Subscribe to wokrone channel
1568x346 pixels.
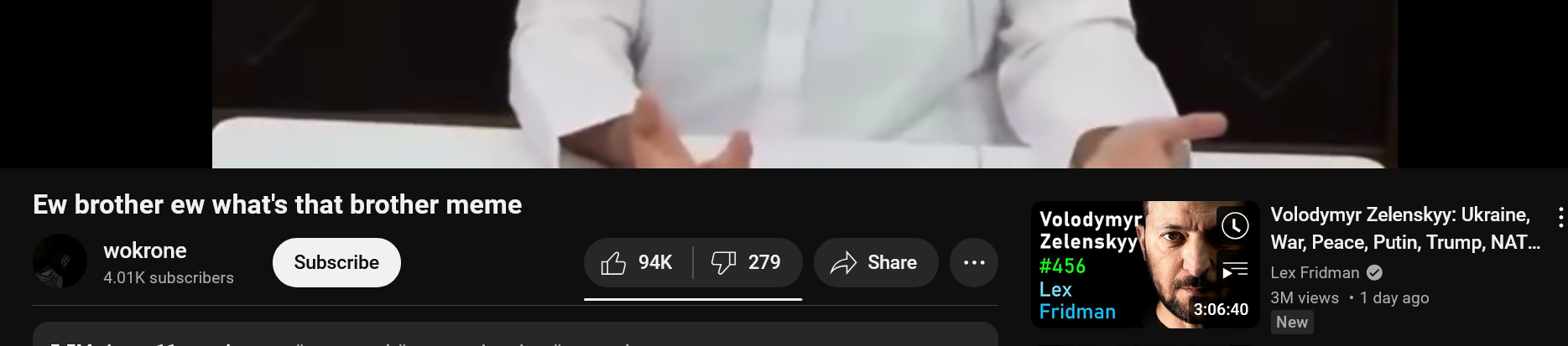pyautogui.click(x=336, y=263)
